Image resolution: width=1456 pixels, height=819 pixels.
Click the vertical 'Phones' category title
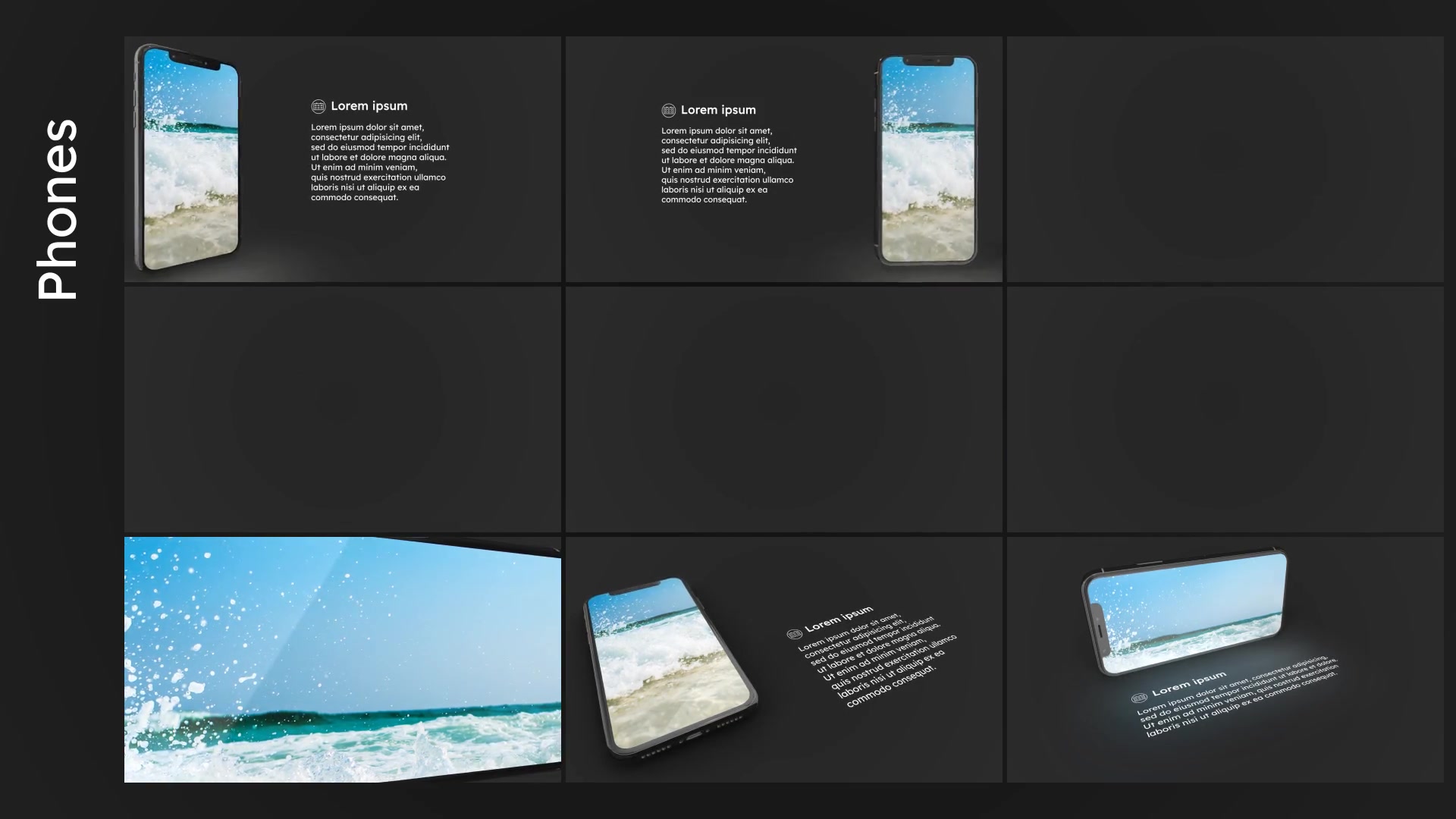tap(58, 209)
